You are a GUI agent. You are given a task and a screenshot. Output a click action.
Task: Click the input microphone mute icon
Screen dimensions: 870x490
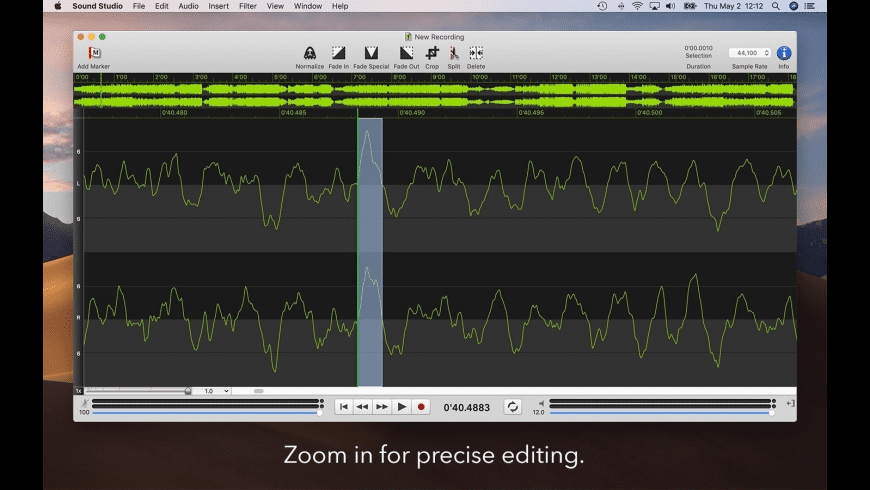click(85, 403)
